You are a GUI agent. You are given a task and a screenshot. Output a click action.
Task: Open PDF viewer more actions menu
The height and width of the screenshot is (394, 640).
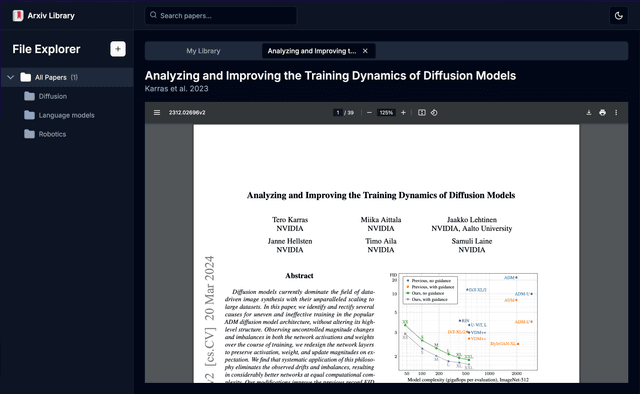(x=616, y=113)
